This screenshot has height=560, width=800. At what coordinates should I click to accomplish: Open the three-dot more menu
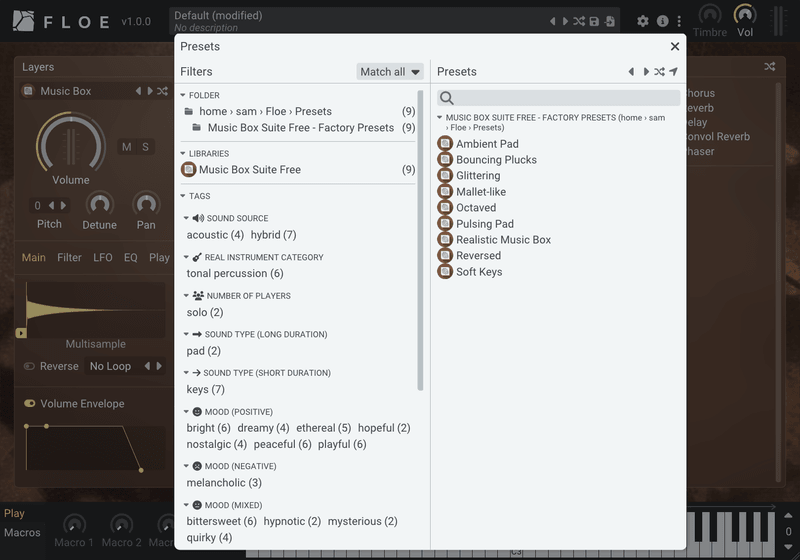pyautogui.click(x=679, y=21)
